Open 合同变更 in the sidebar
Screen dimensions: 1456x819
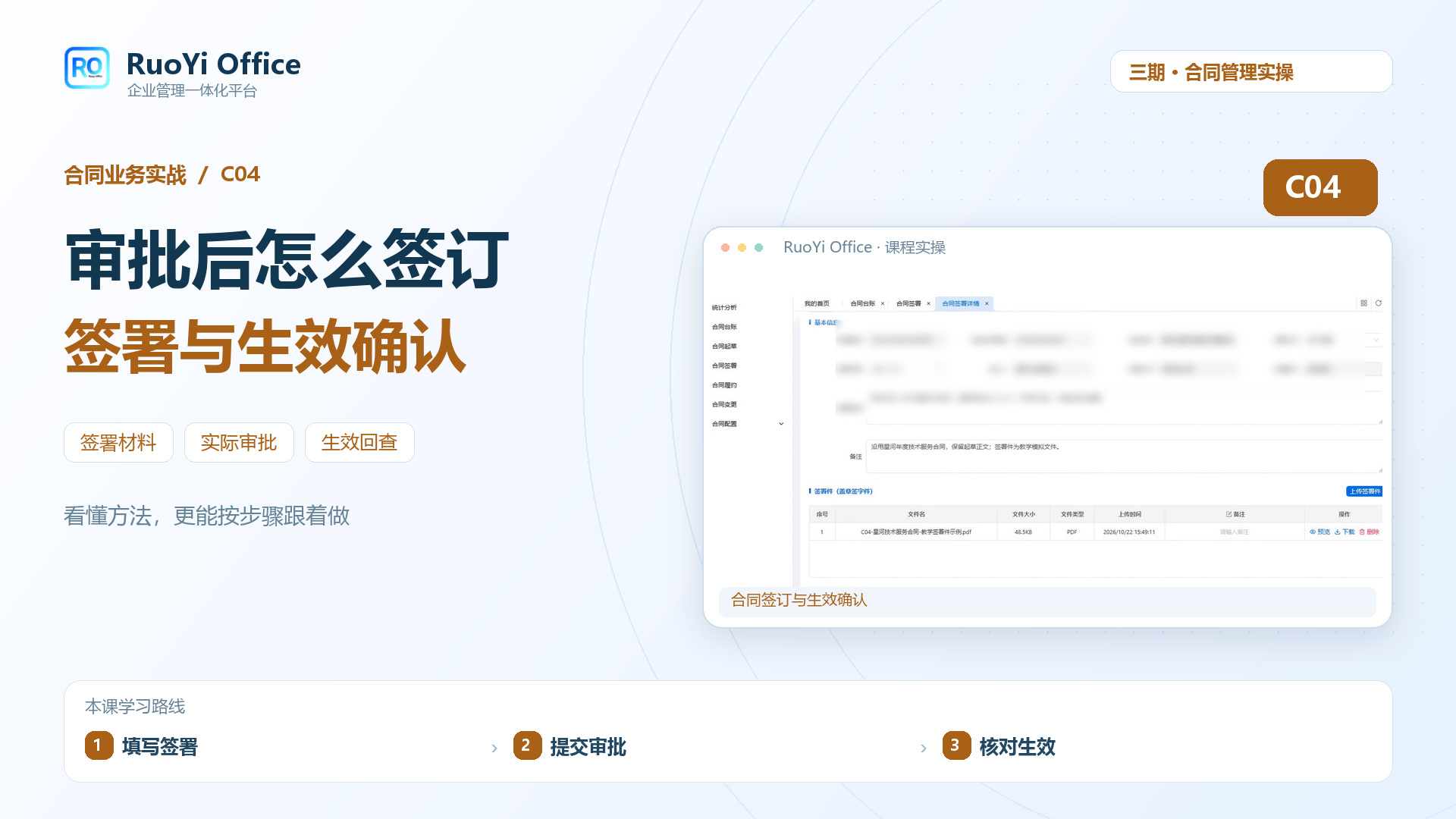point(724,404)
